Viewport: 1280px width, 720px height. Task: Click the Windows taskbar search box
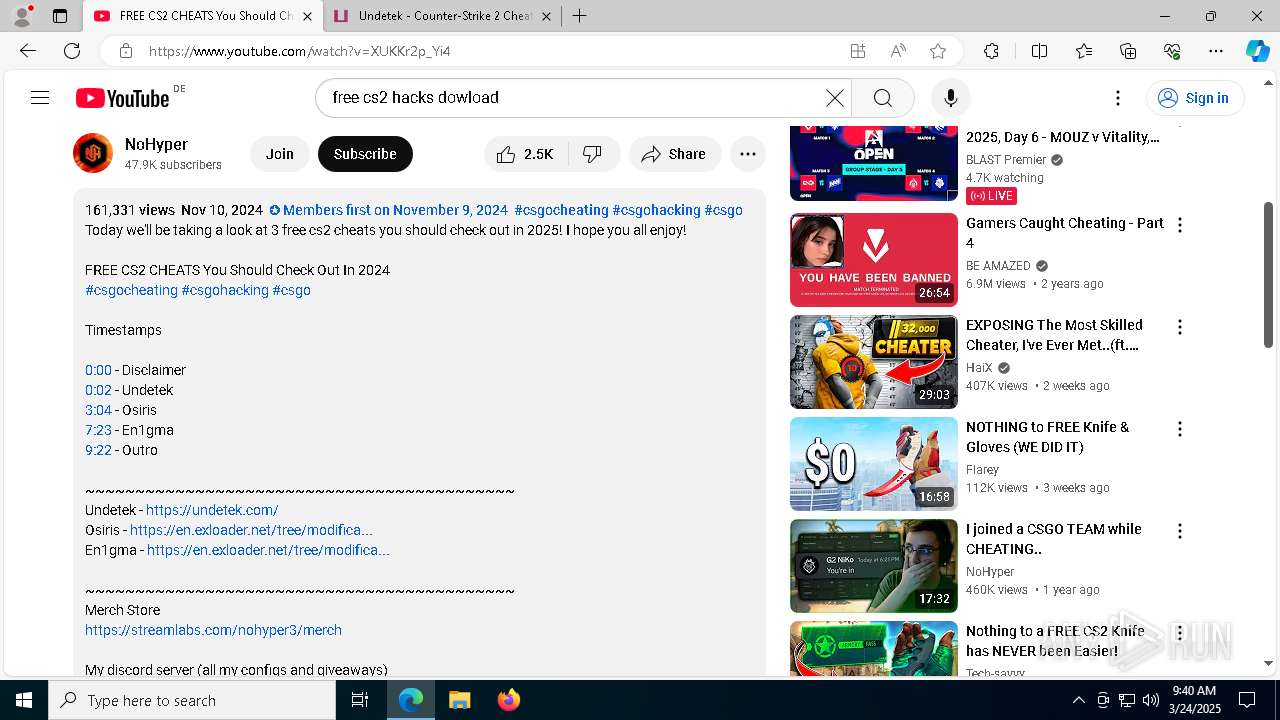[x=192, y=700]
